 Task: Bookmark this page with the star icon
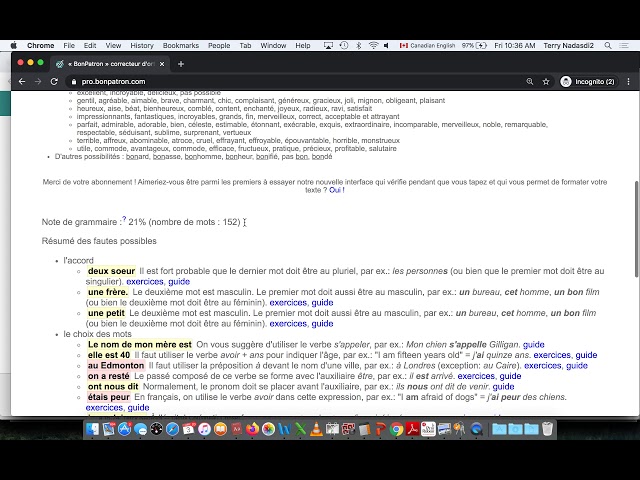pos(546,81)
